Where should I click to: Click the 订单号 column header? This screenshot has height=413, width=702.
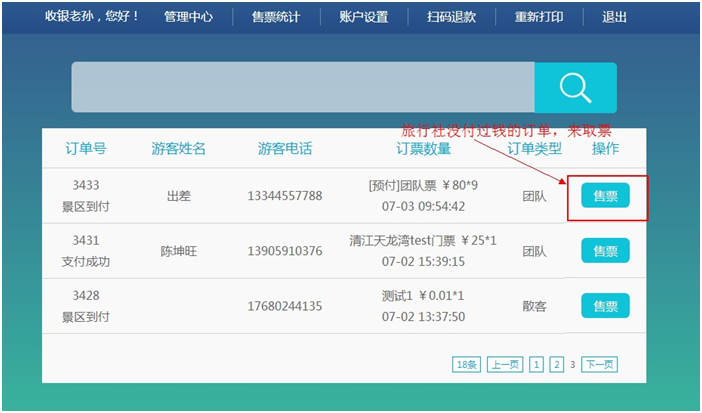(x=86, y=149)
